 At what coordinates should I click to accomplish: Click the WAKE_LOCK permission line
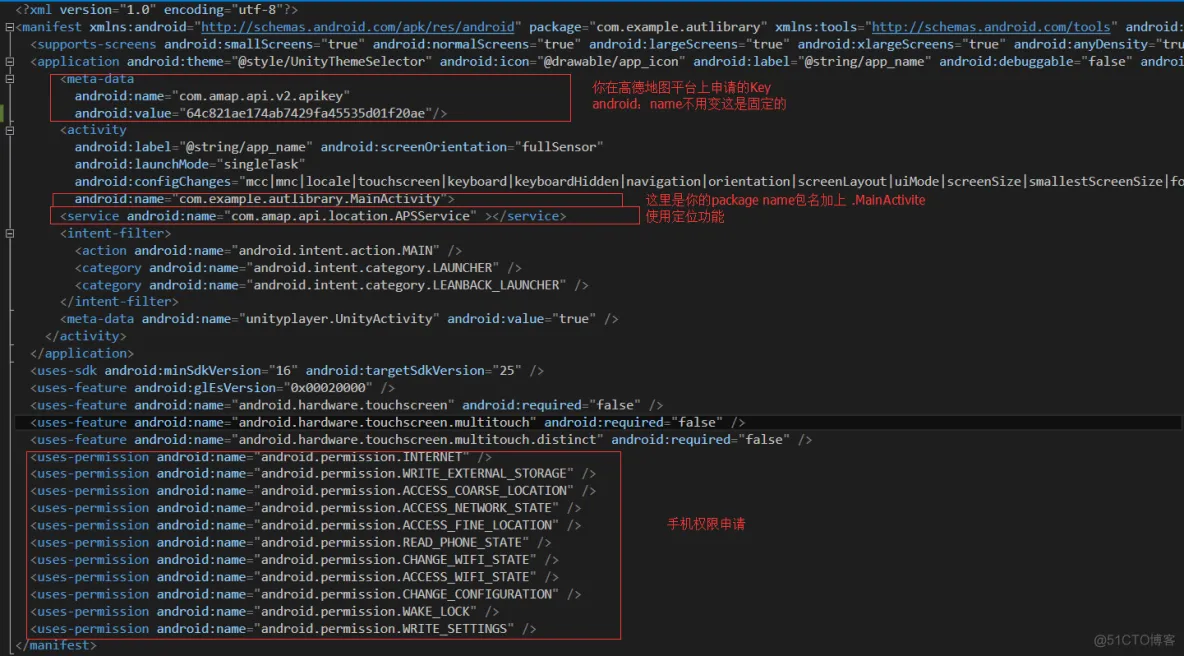[x=264, y=613]
